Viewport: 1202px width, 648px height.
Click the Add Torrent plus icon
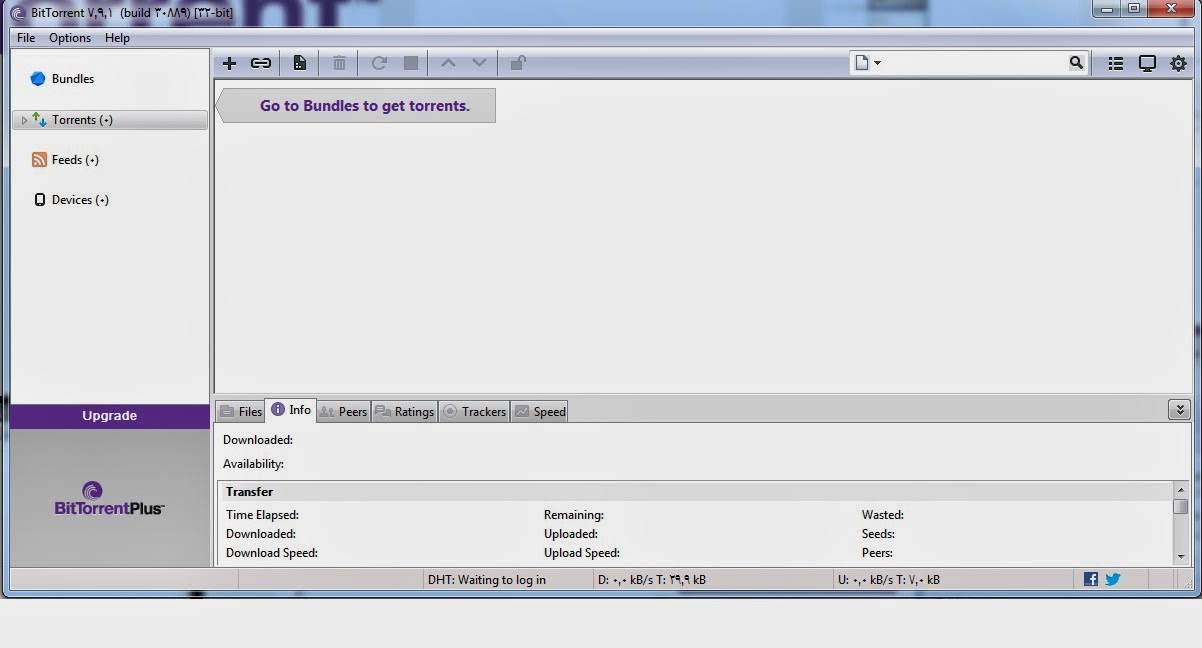coord(229,63)
